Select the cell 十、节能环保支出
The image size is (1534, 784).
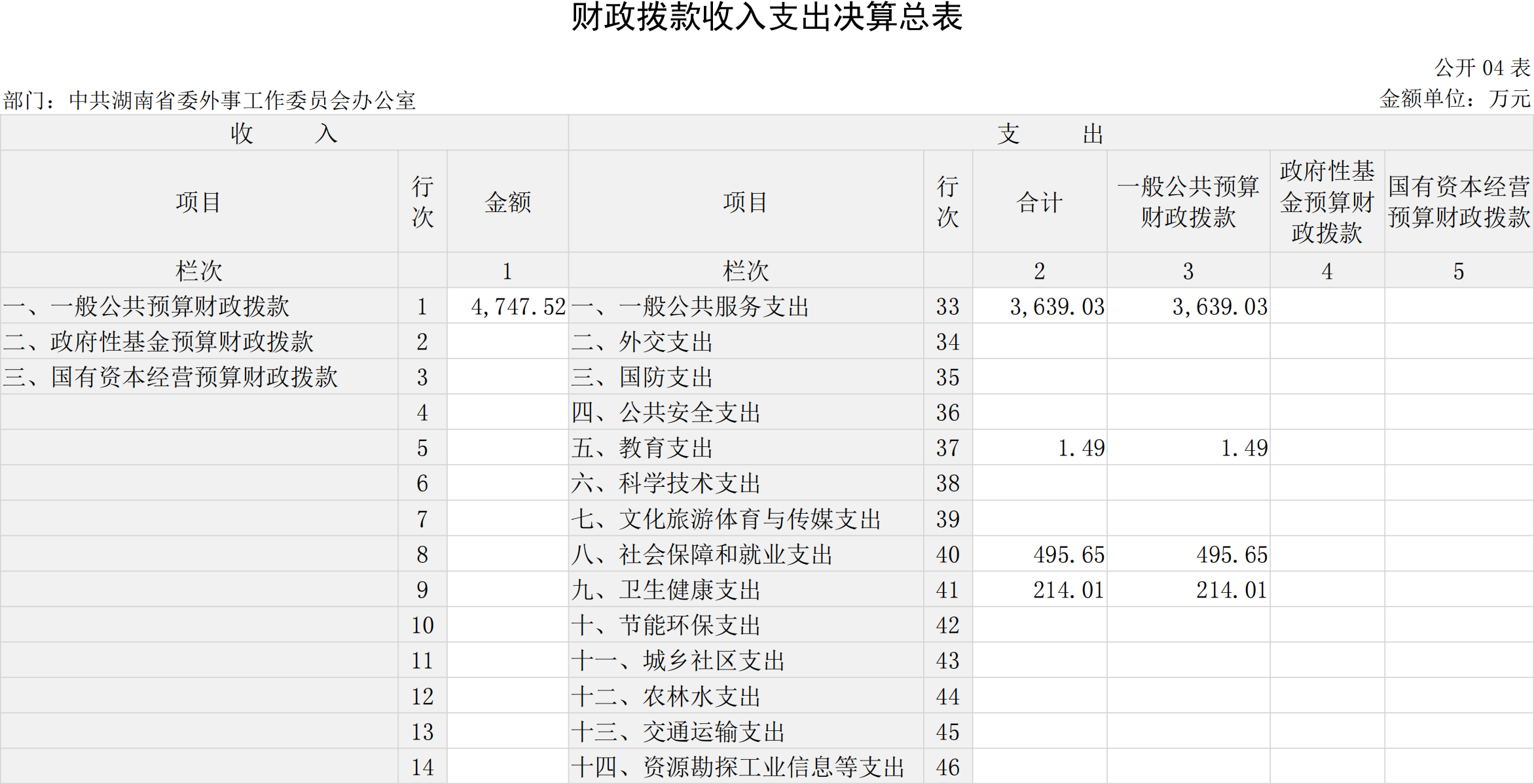(746, 625)
